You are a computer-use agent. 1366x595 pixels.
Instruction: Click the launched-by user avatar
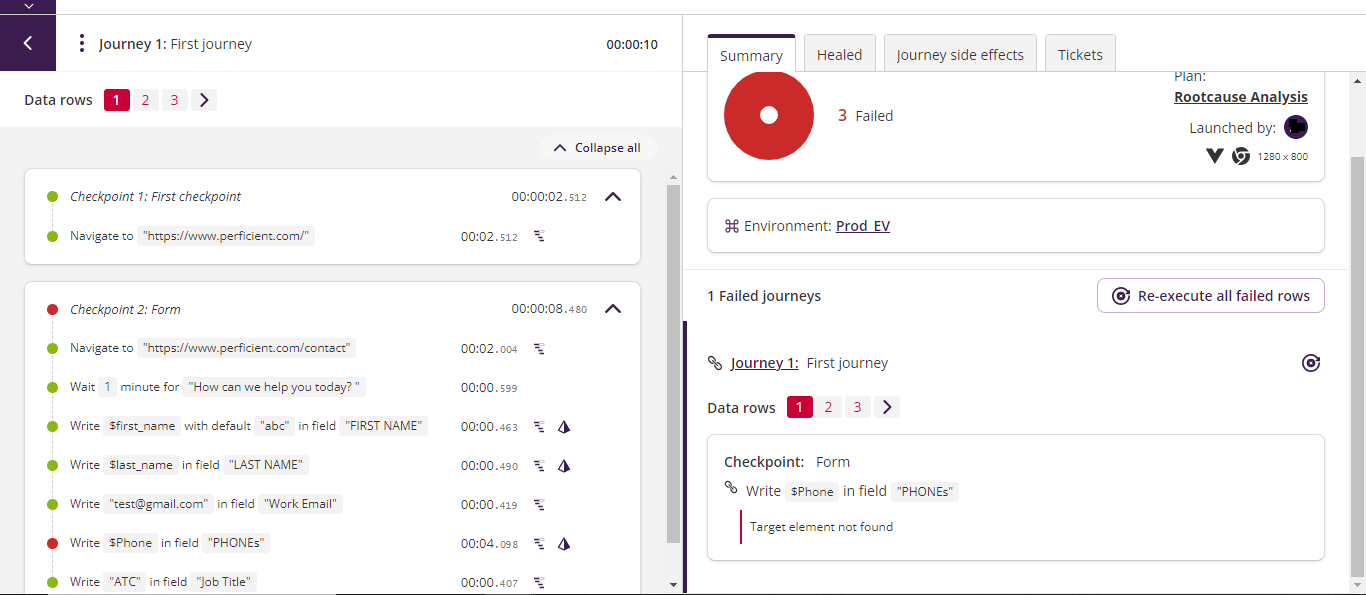(1296, 127)
